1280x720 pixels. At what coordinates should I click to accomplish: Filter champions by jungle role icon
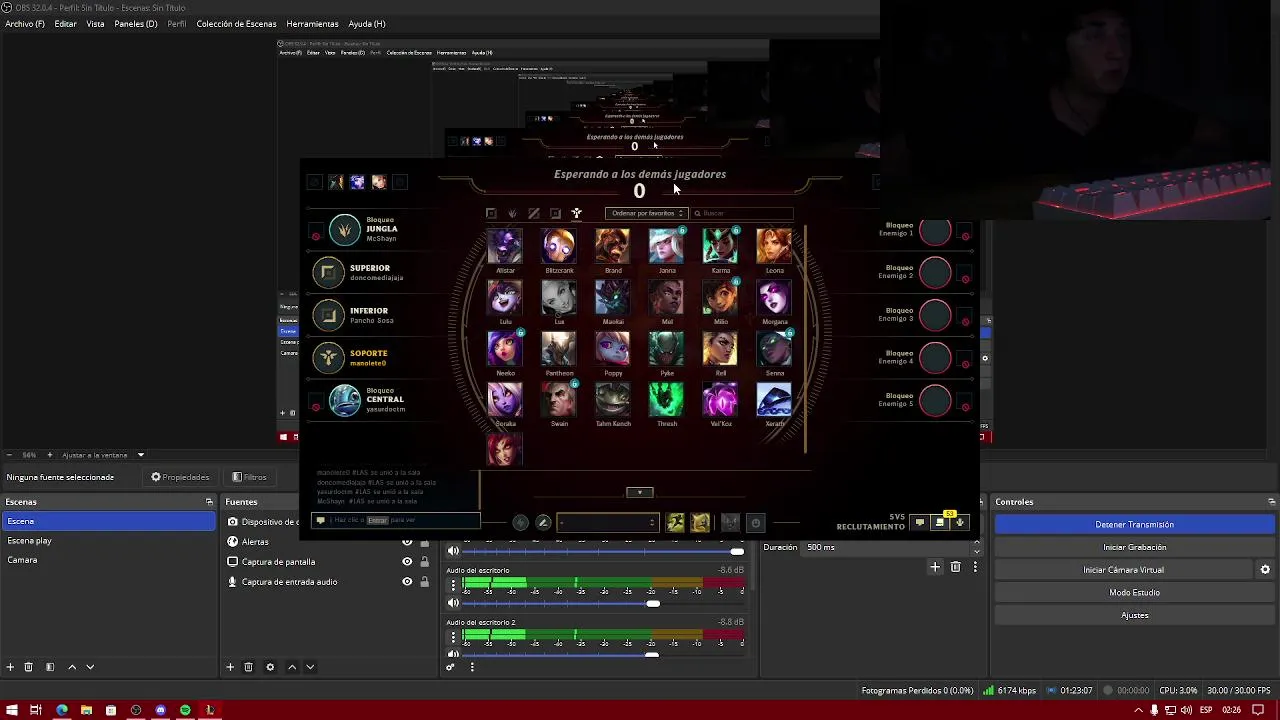(512, 213)
